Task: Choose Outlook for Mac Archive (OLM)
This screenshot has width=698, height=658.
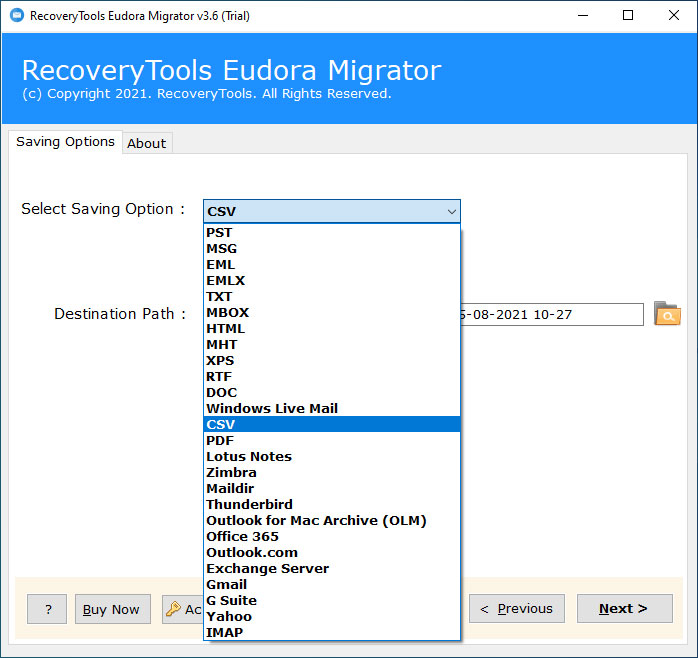Action: click(332, 520)
